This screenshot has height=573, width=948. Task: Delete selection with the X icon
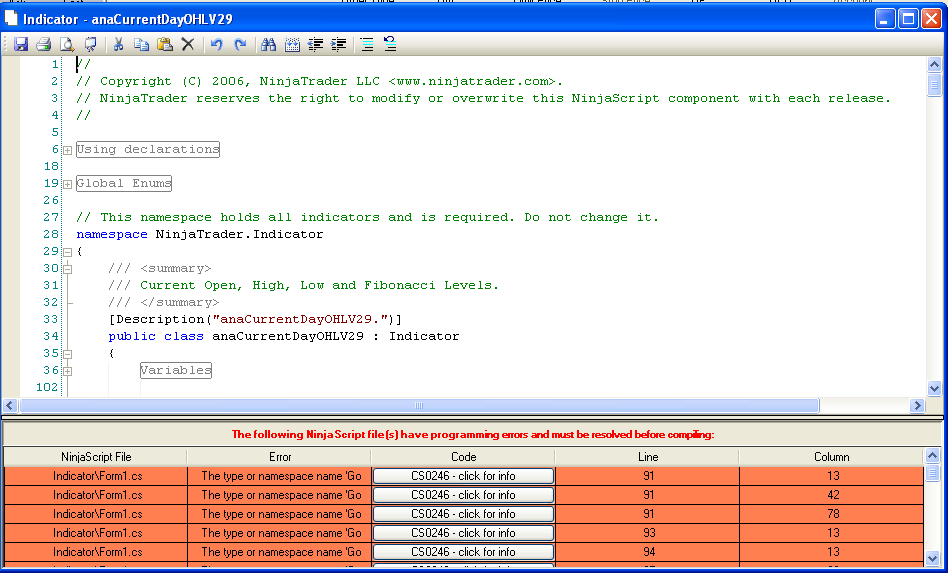tap(188, 44)
